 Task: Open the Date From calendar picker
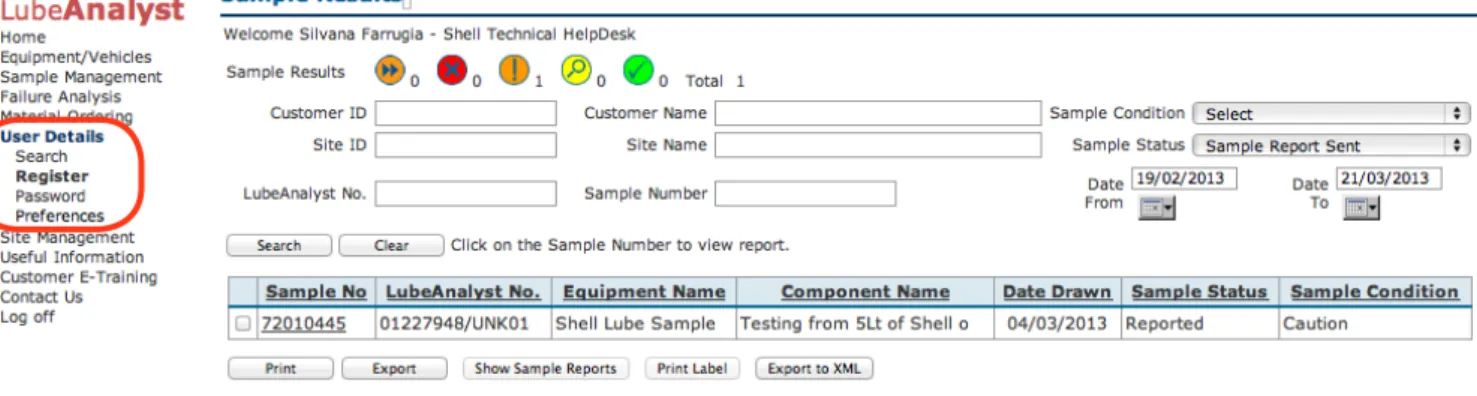click(1157, 207)
